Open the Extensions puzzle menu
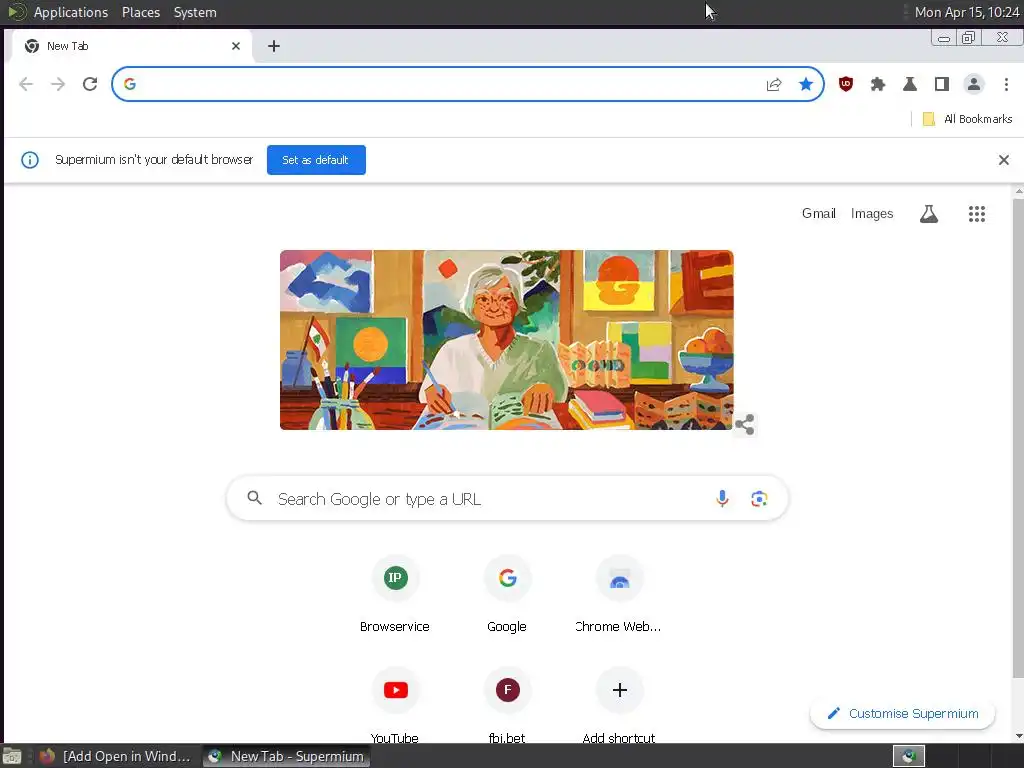This screenshot has width=1024, height=768. point(878,84)
